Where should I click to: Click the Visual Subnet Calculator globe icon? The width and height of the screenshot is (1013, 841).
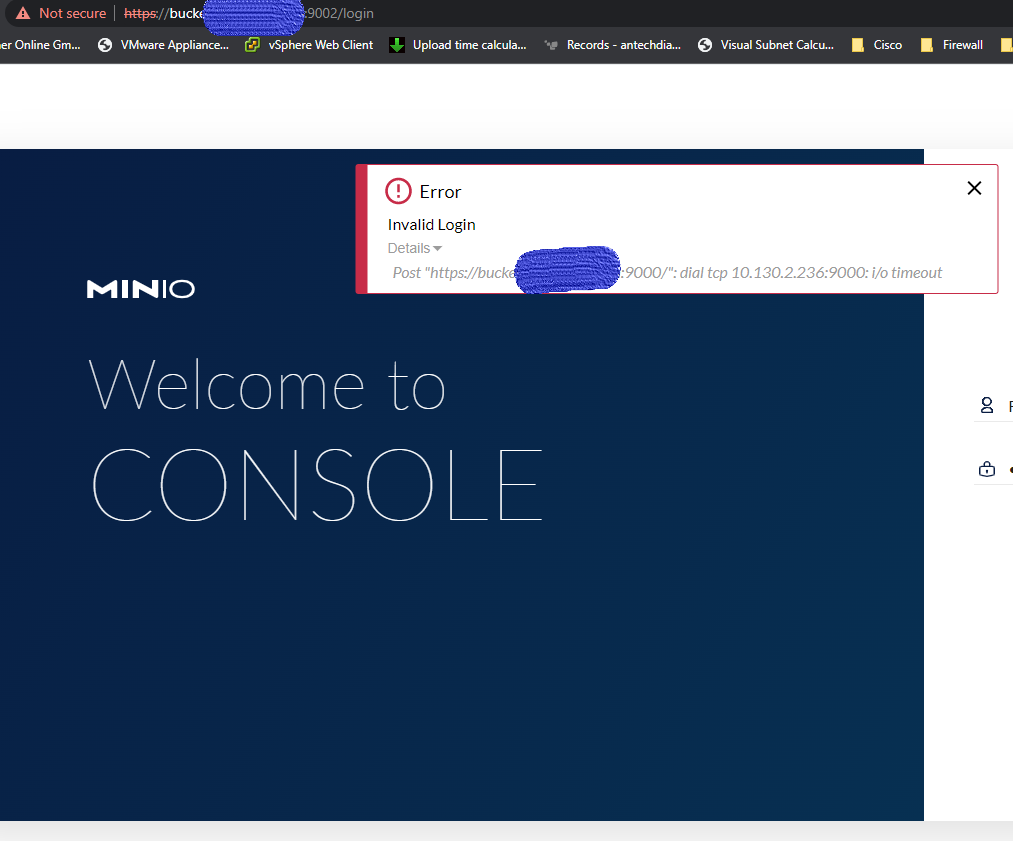[705, 45]
